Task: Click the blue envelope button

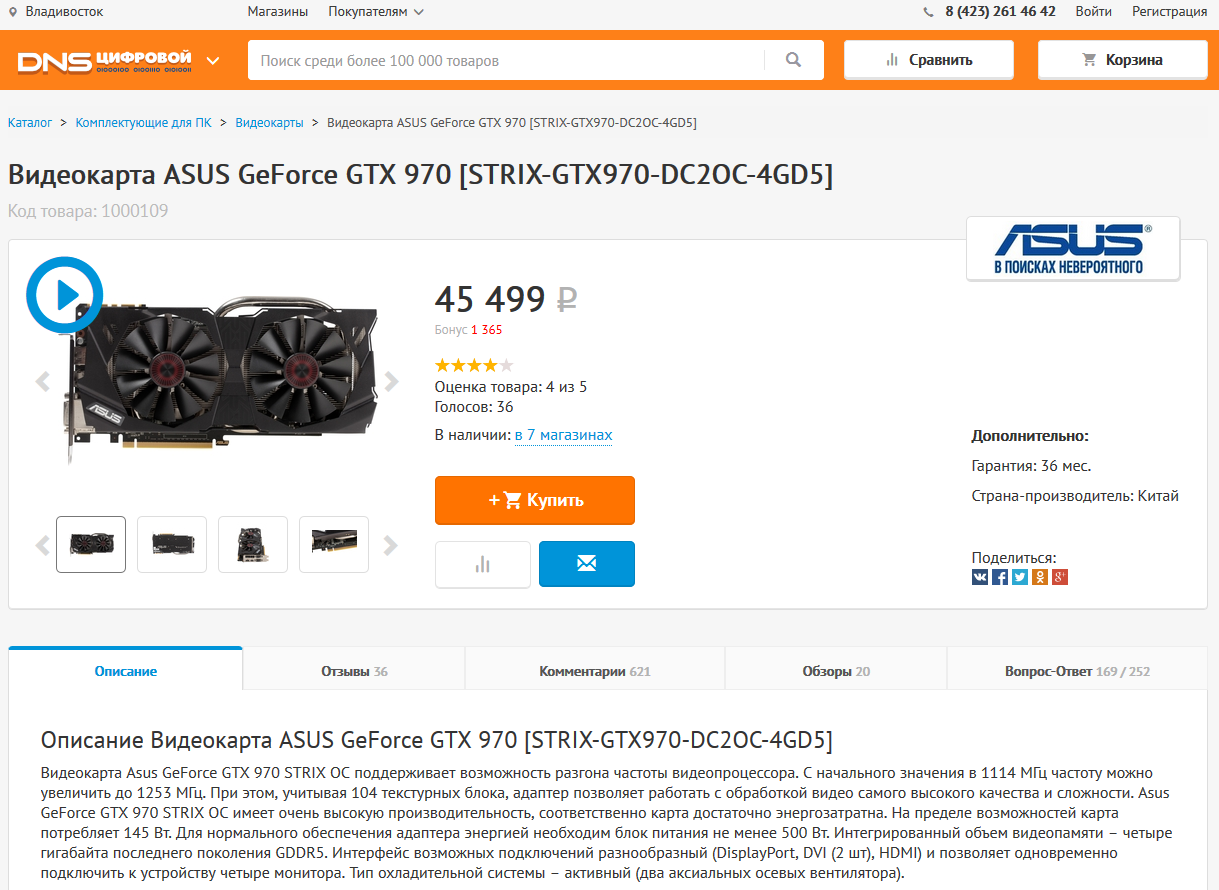Action: click(587, 564)
